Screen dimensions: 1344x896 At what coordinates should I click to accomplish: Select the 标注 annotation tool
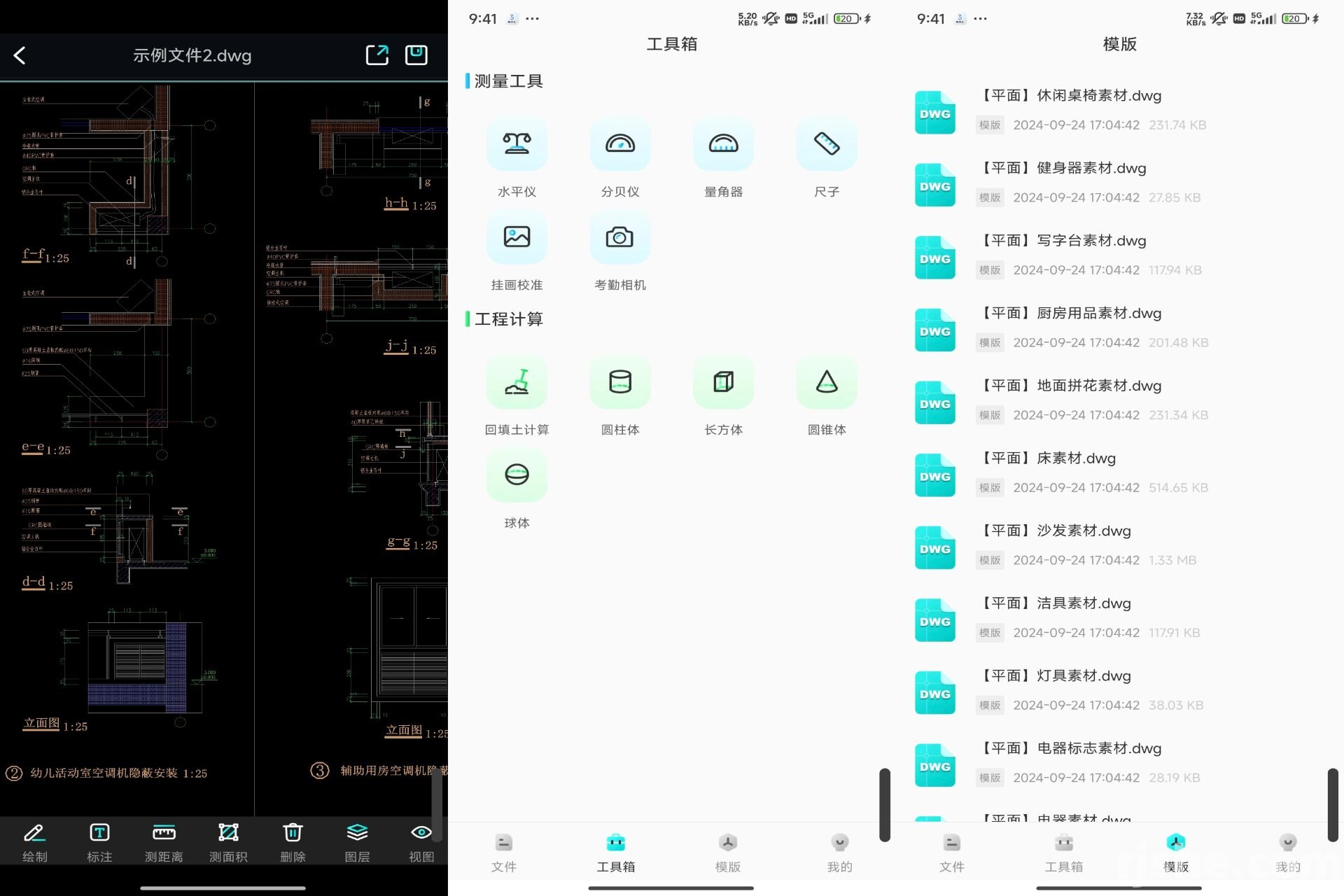[99, 842]
